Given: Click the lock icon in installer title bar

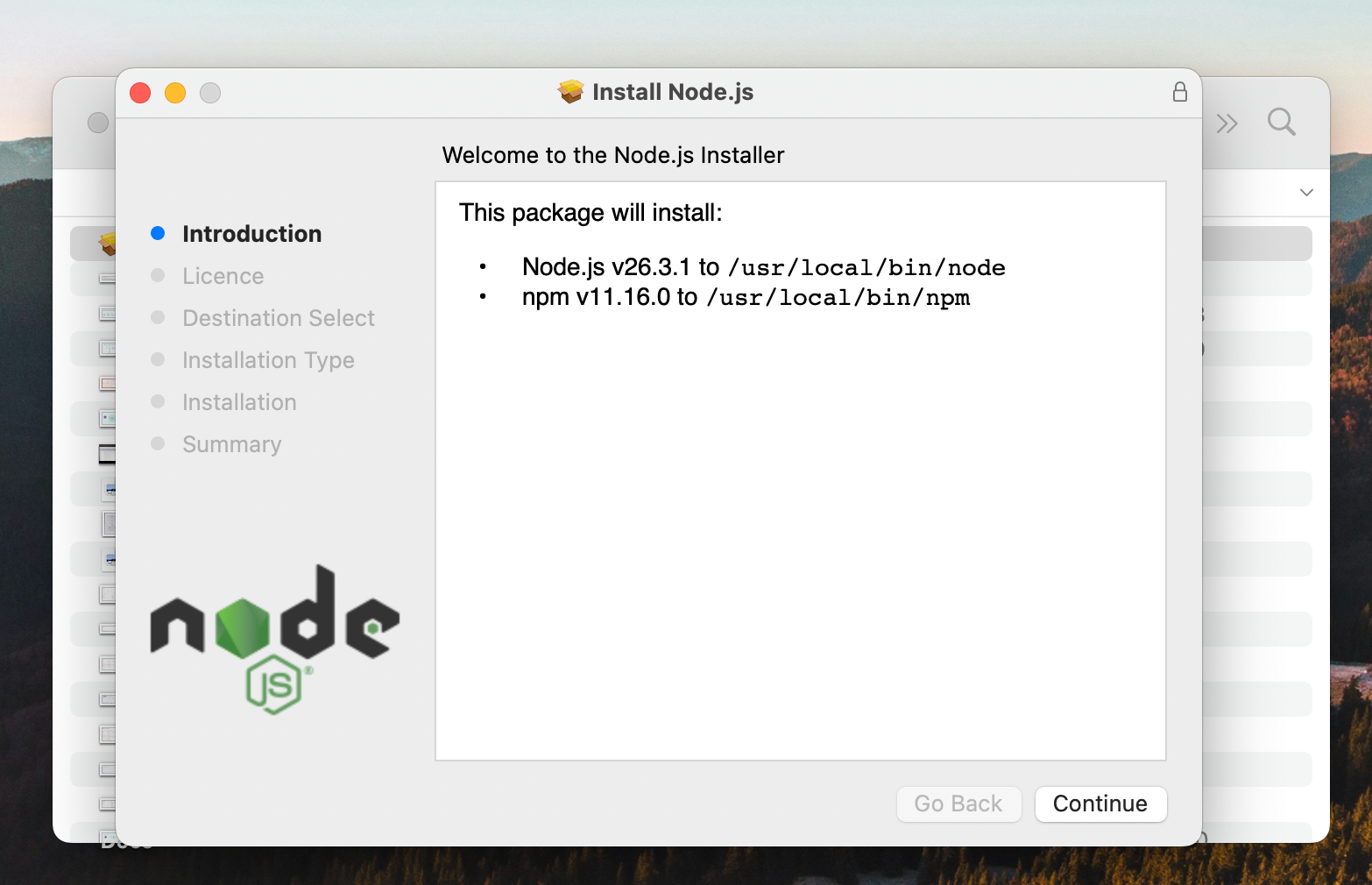Looking at the screenshot, I should (x=1180, y=92).
